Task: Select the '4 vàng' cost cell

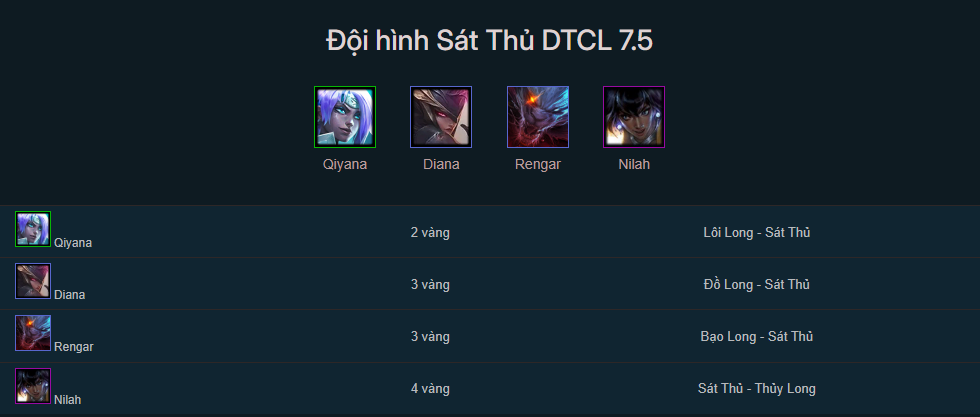Action: (430, 388)
